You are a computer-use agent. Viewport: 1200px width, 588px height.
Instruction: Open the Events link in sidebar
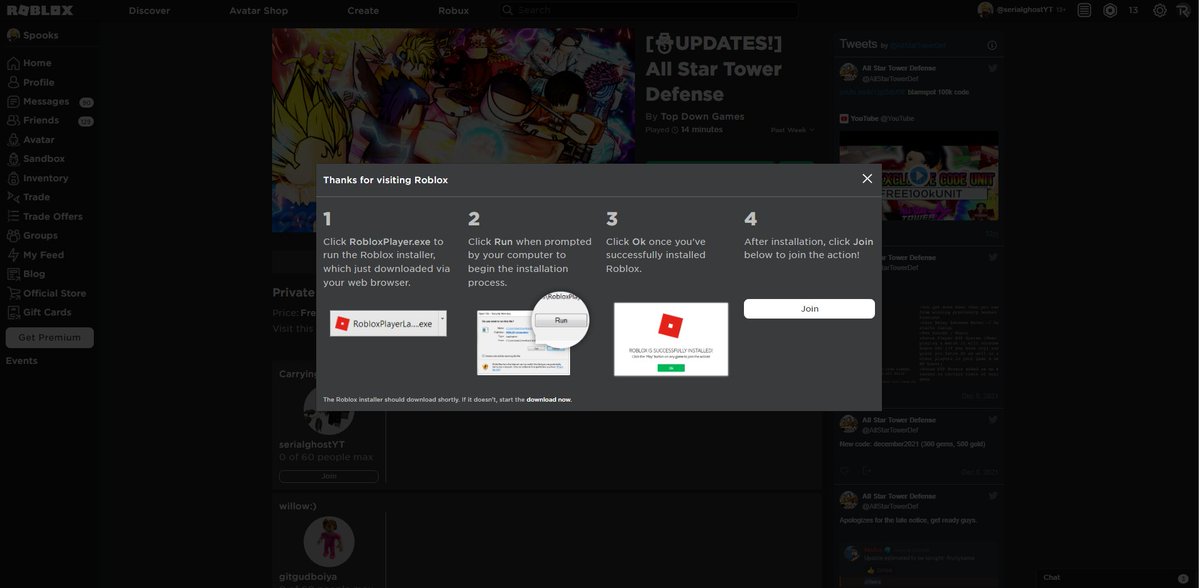coord(21,361)
